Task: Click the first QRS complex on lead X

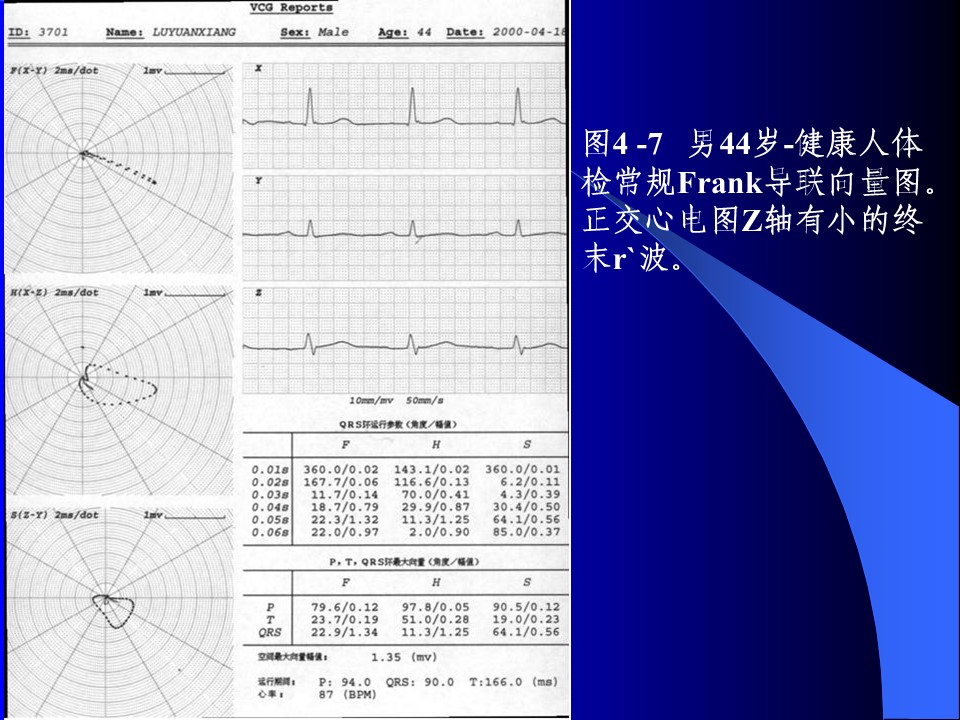Action: point(310,106)
